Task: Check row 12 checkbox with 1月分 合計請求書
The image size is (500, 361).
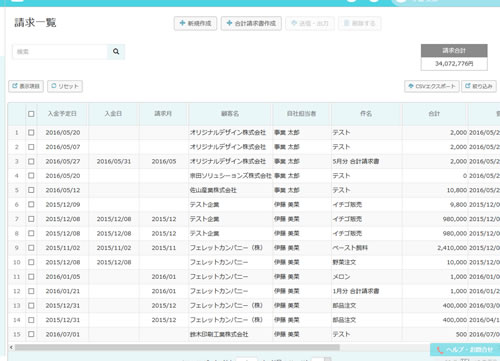Action: pos(31,291)
